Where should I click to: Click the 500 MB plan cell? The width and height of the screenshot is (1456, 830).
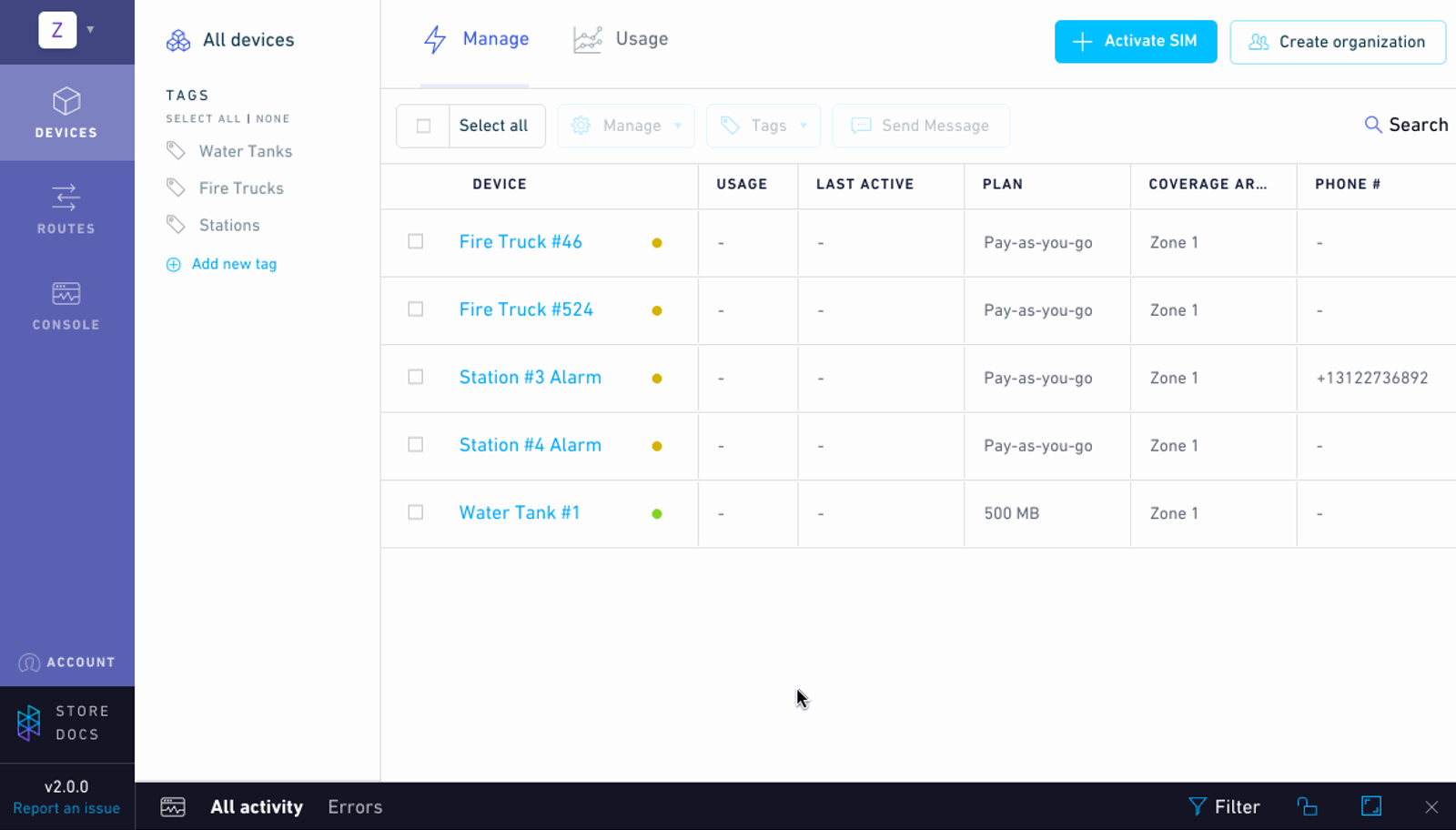(1011, 513)
